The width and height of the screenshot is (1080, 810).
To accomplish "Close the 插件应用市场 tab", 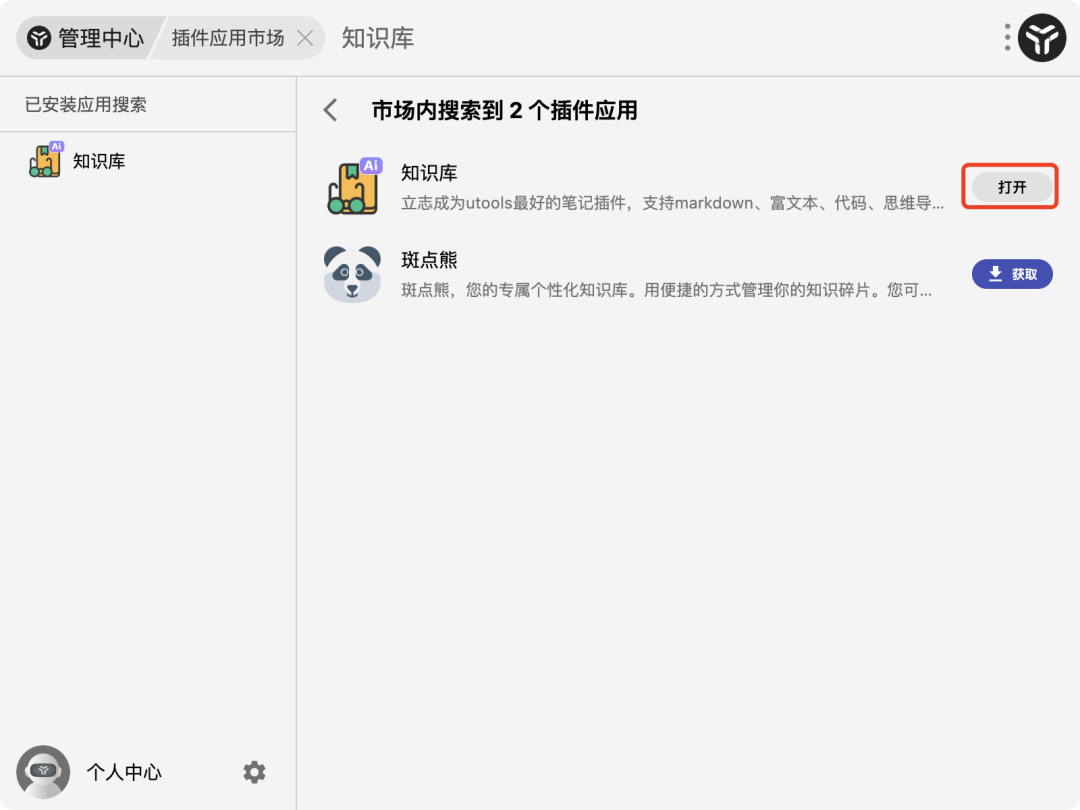I will 305,38.
